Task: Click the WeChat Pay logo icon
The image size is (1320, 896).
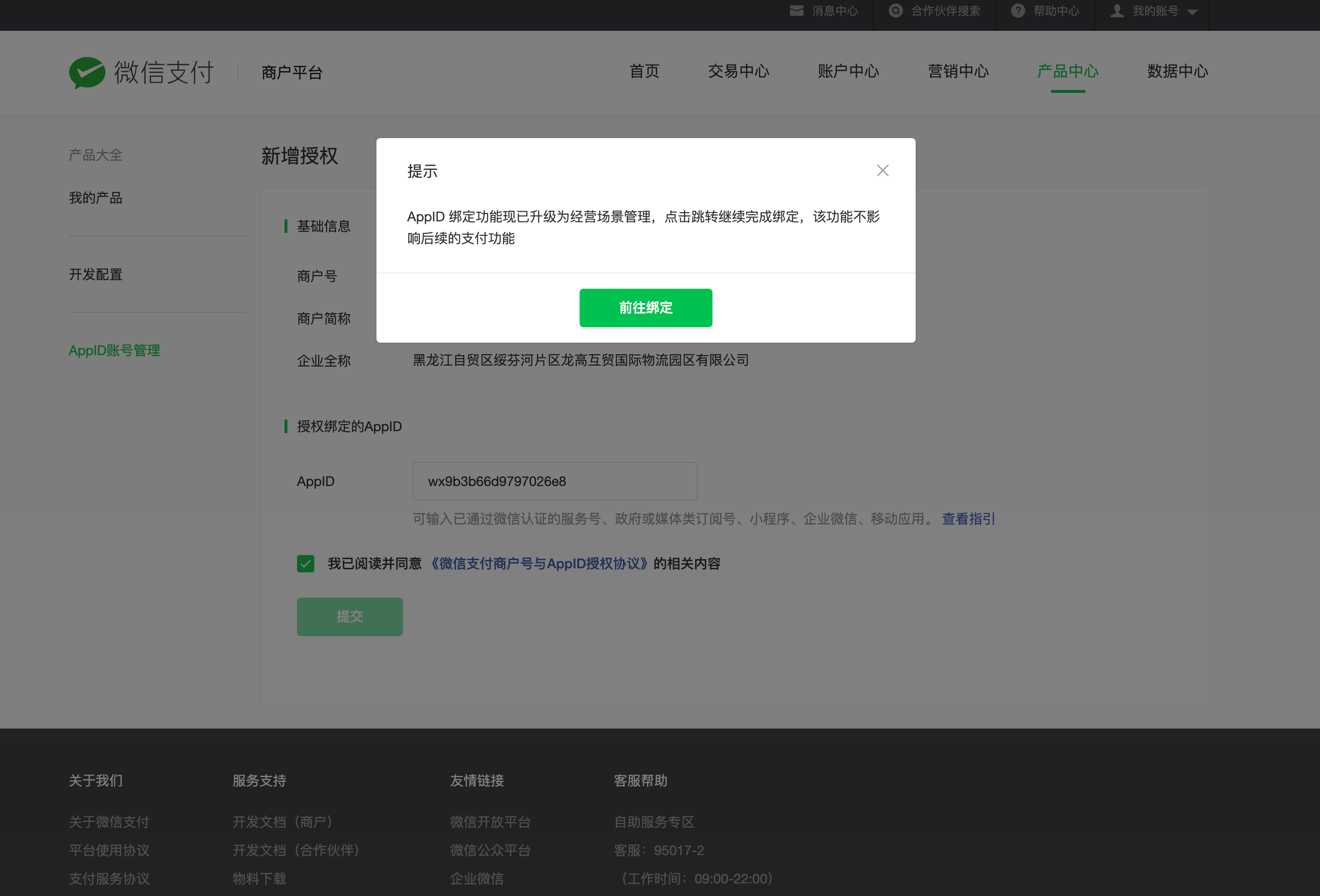Action: pos(87,72)
